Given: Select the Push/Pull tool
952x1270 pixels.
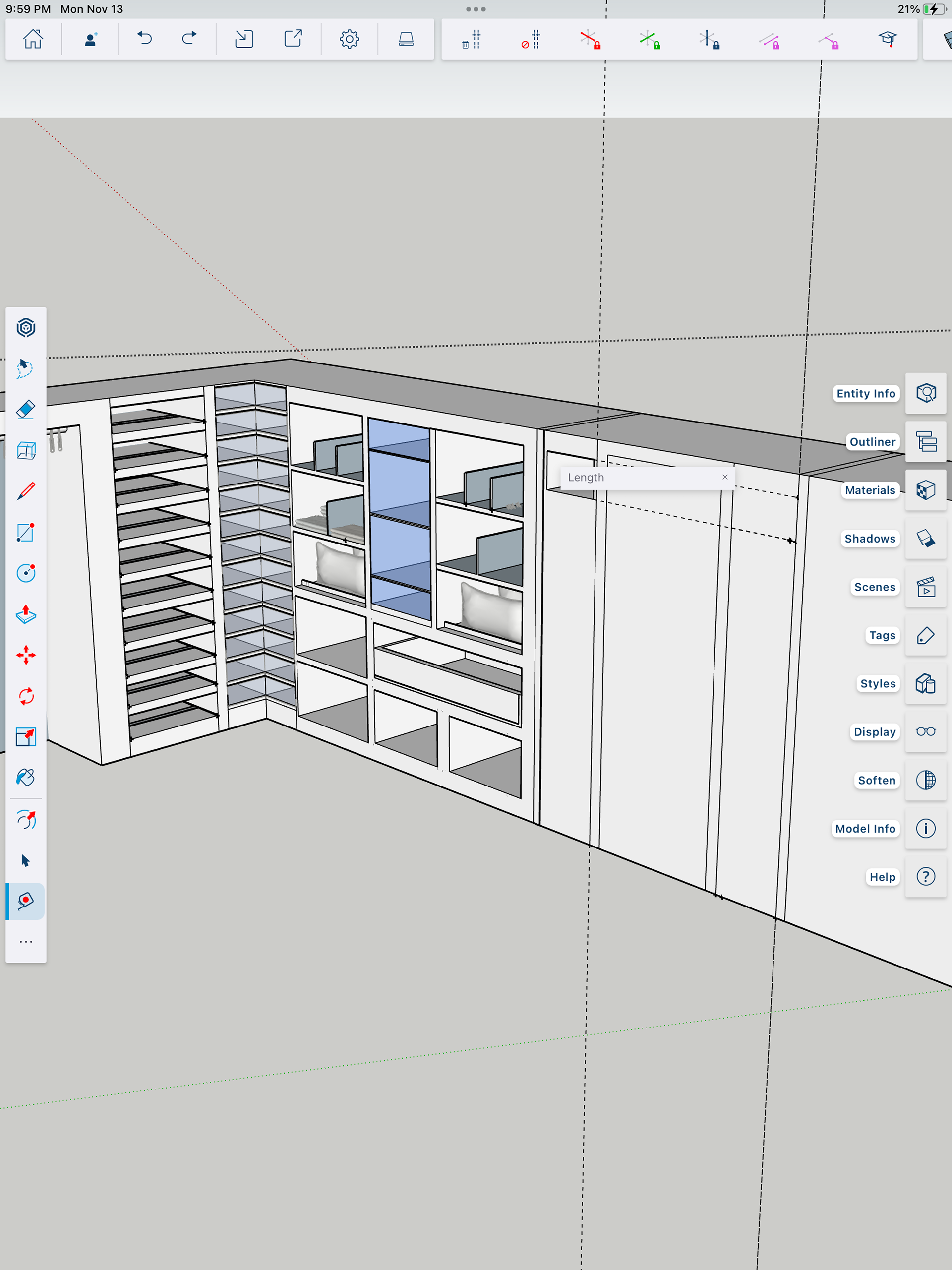Looking at the screenshot, I should 26,614.
